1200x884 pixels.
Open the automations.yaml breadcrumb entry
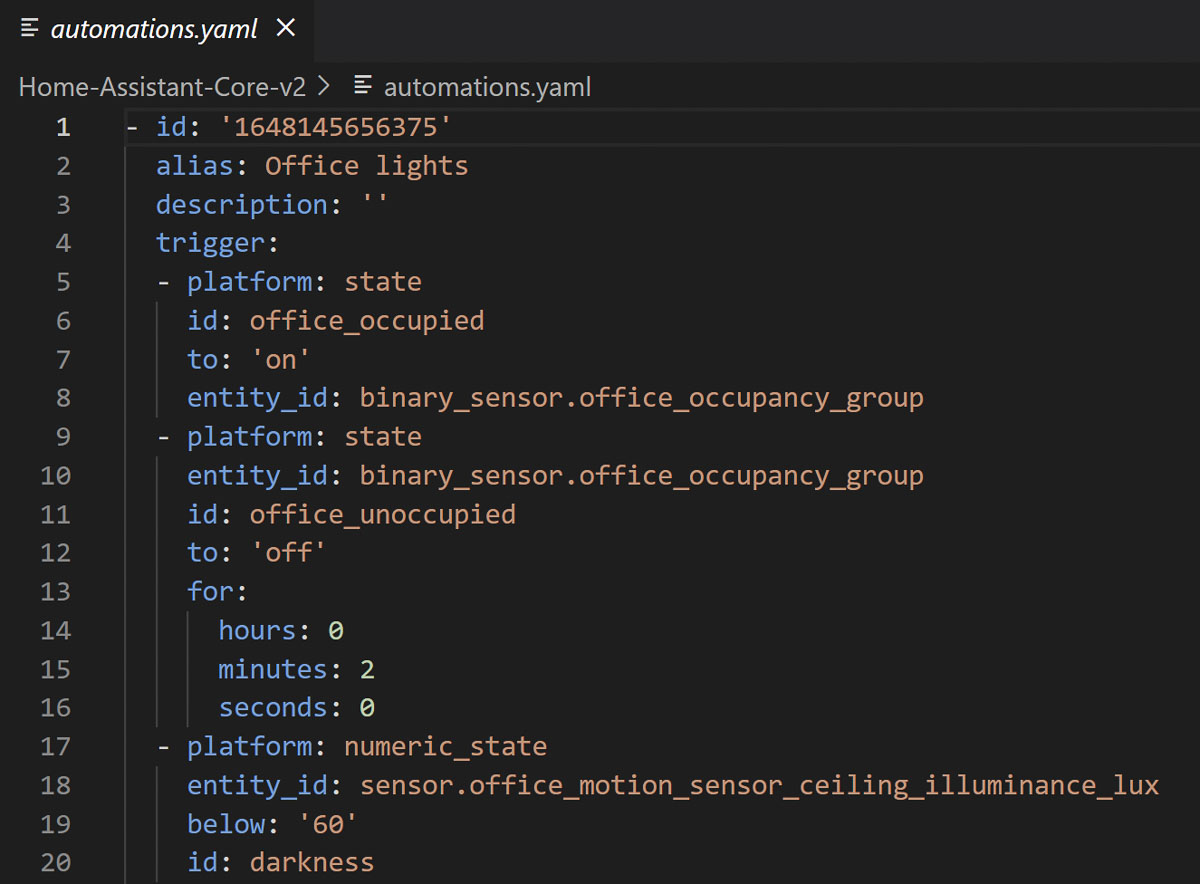coord(487,86)
